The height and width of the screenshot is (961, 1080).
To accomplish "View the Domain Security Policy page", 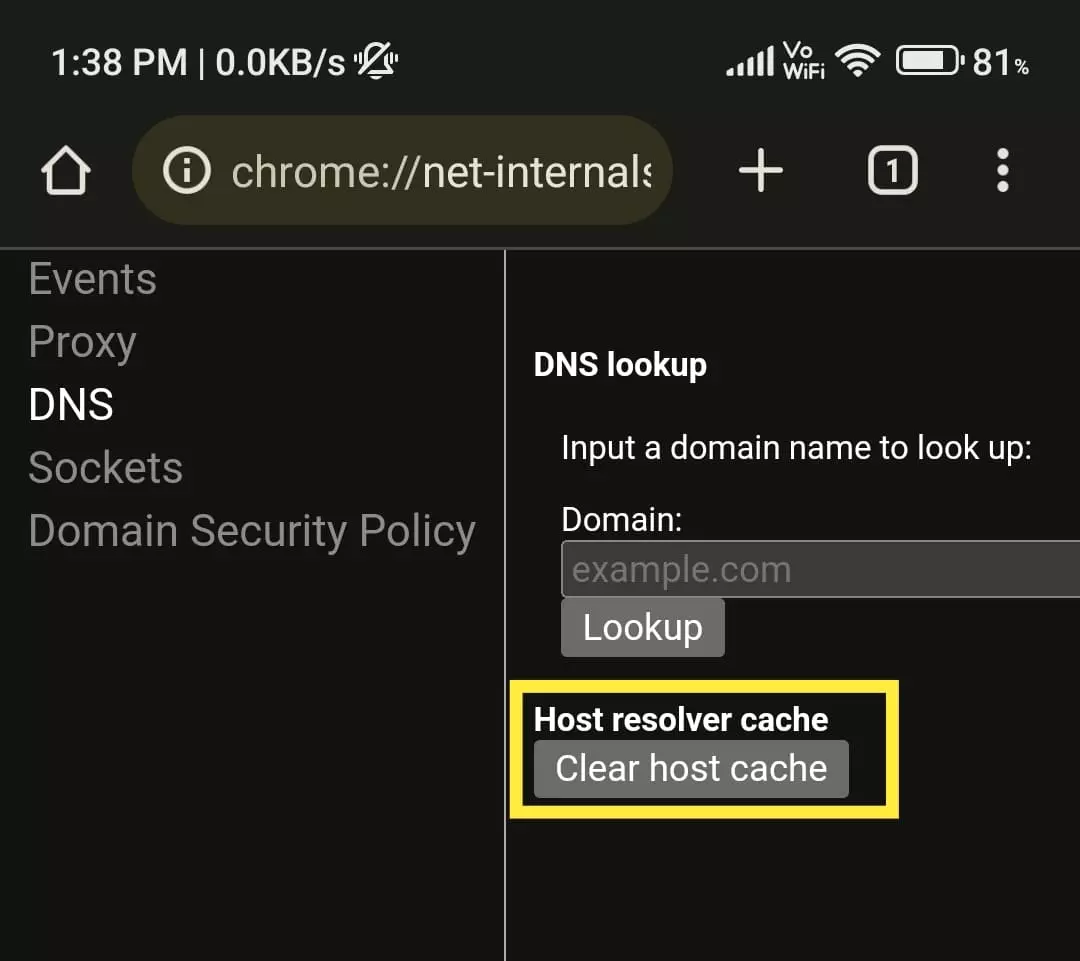I will [x=252, y=531].
